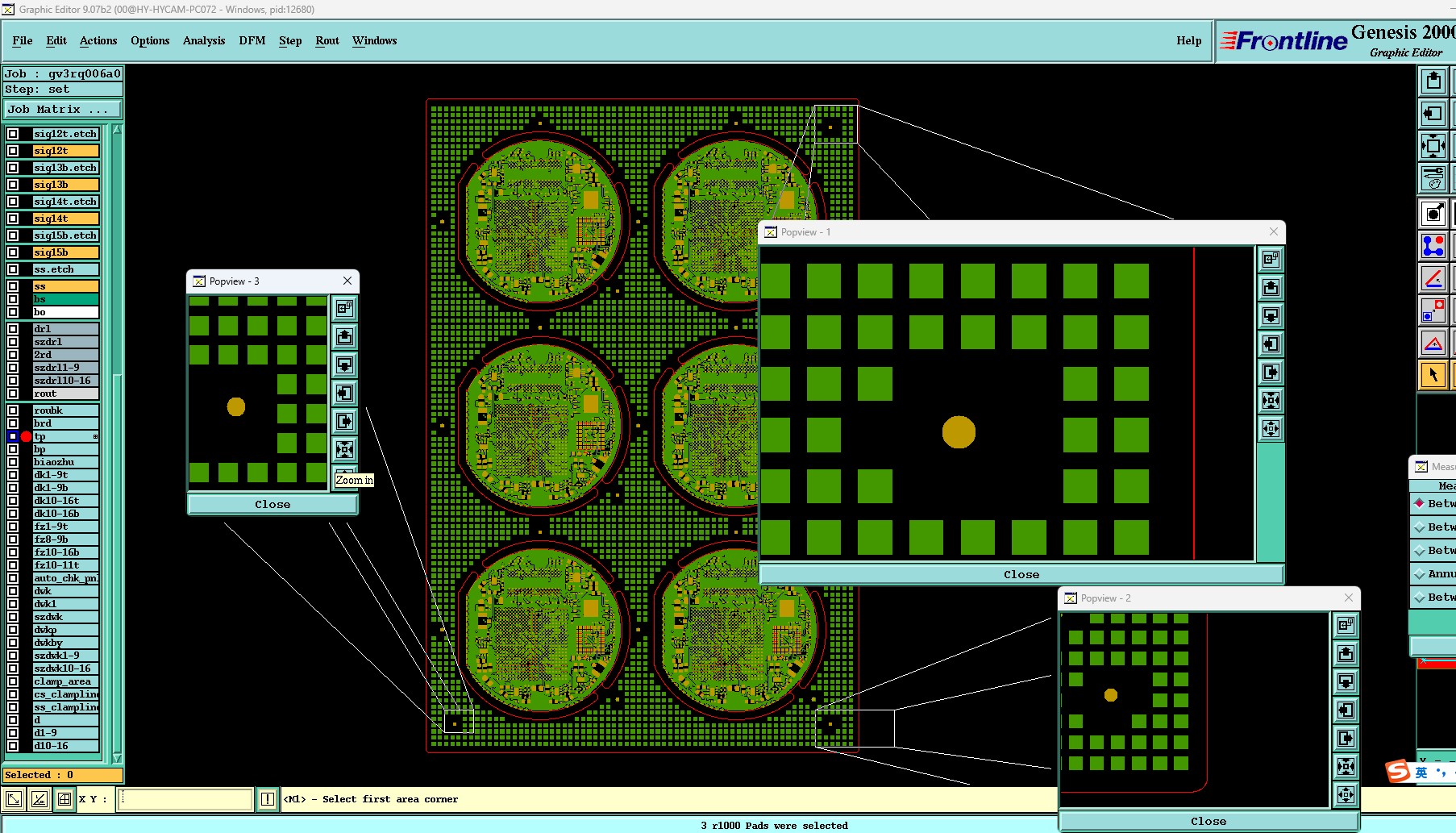Select the szdrl10-16 layer name
This screenshot has height=833, width=1456.
[x=65, y=381]
